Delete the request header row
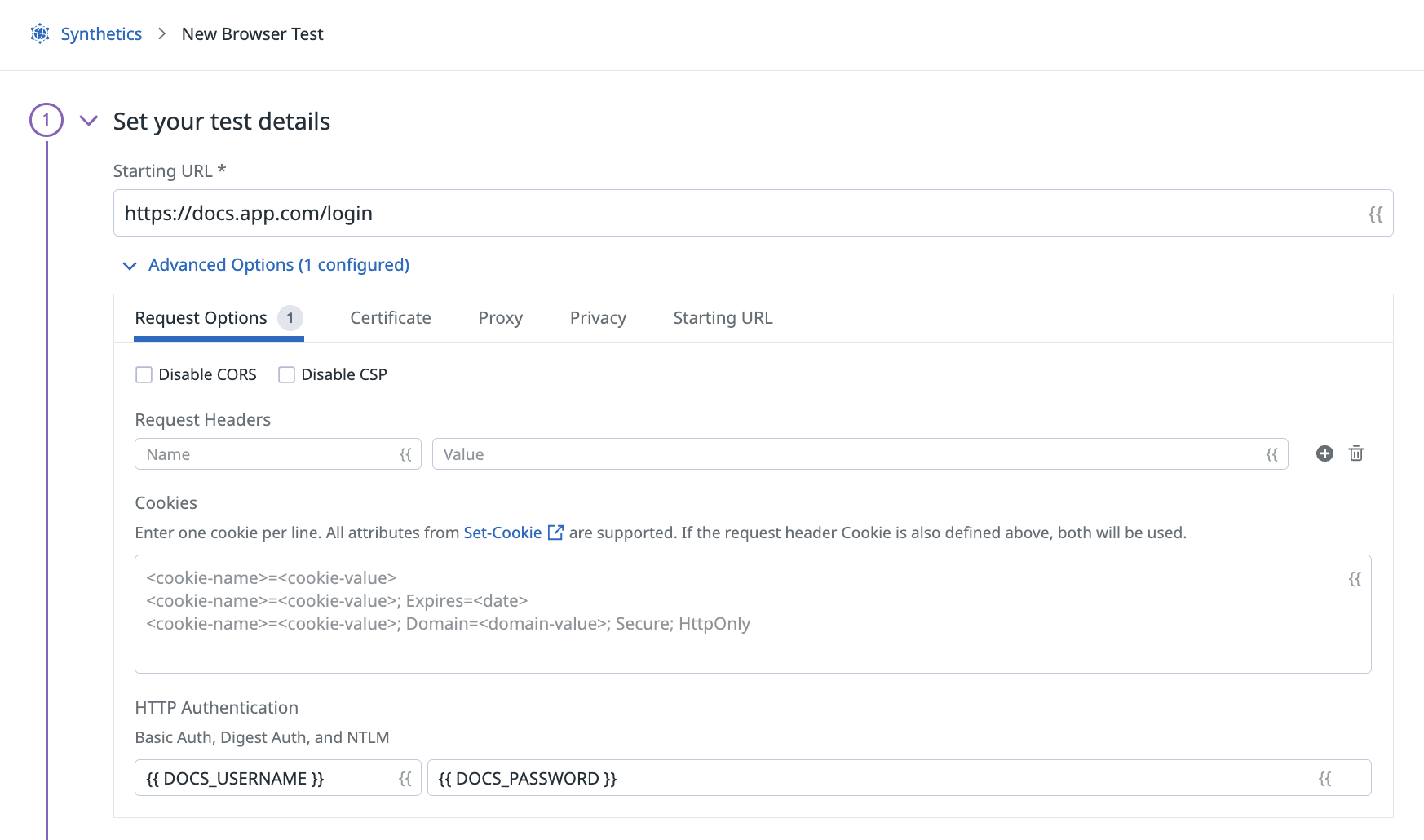 pyautogui.click(x=1356, y=453)
